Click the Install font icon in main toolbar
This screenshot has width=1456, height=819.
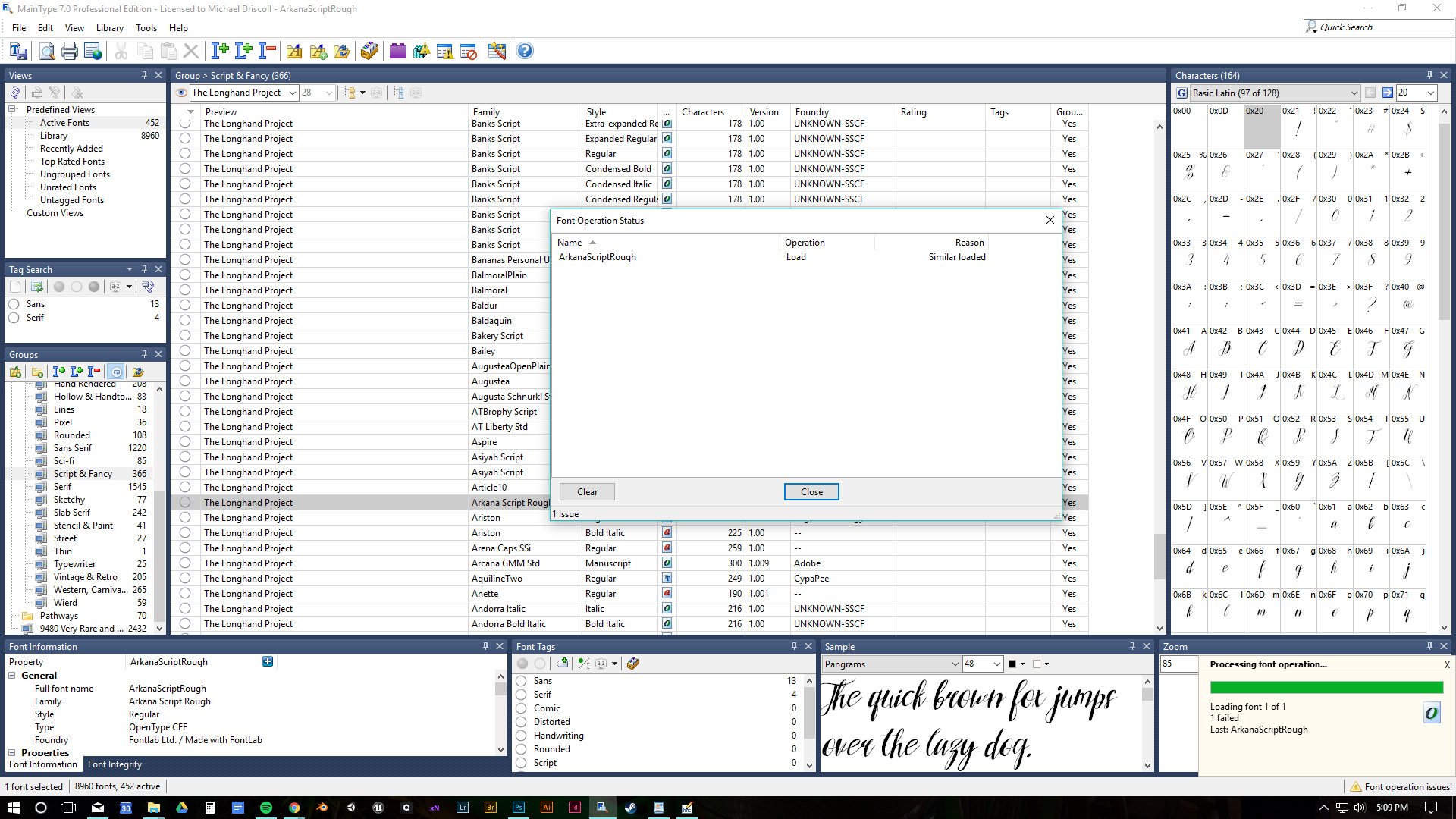(220, 52)
